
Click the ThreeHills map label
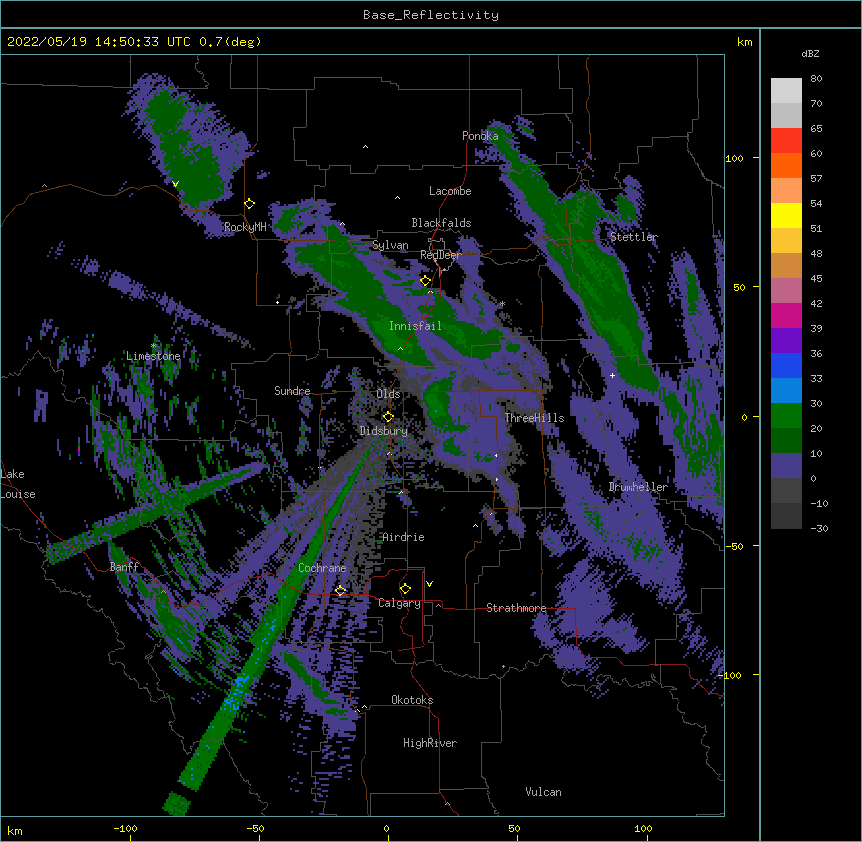pos(534,418)
